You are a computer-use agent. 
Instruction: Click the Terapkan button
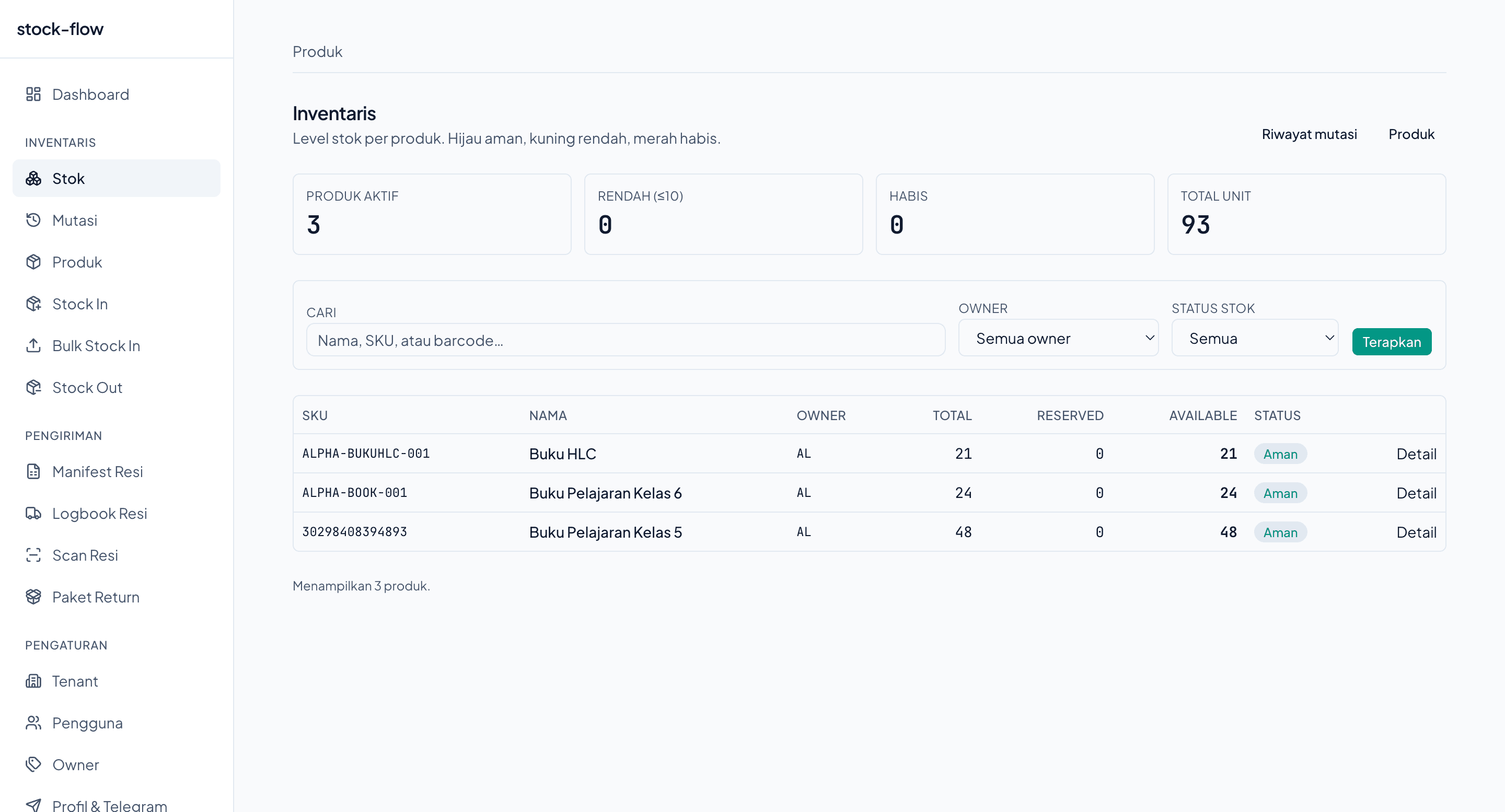click(x=1392, y=342)
